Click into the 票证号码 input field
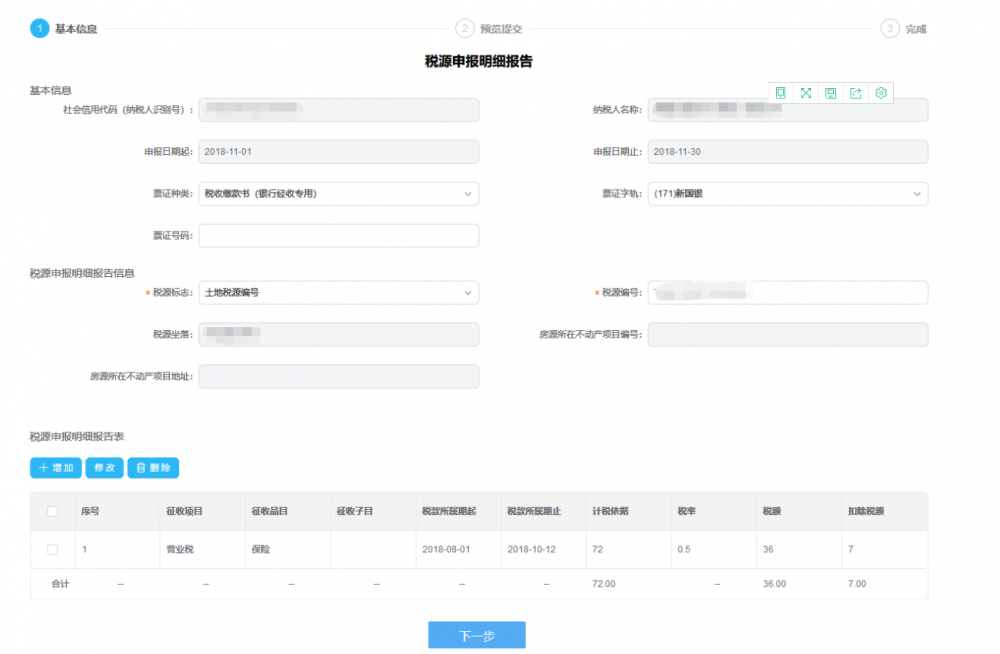This screenshot has height=654, width=1000. [x=338, y=236]
